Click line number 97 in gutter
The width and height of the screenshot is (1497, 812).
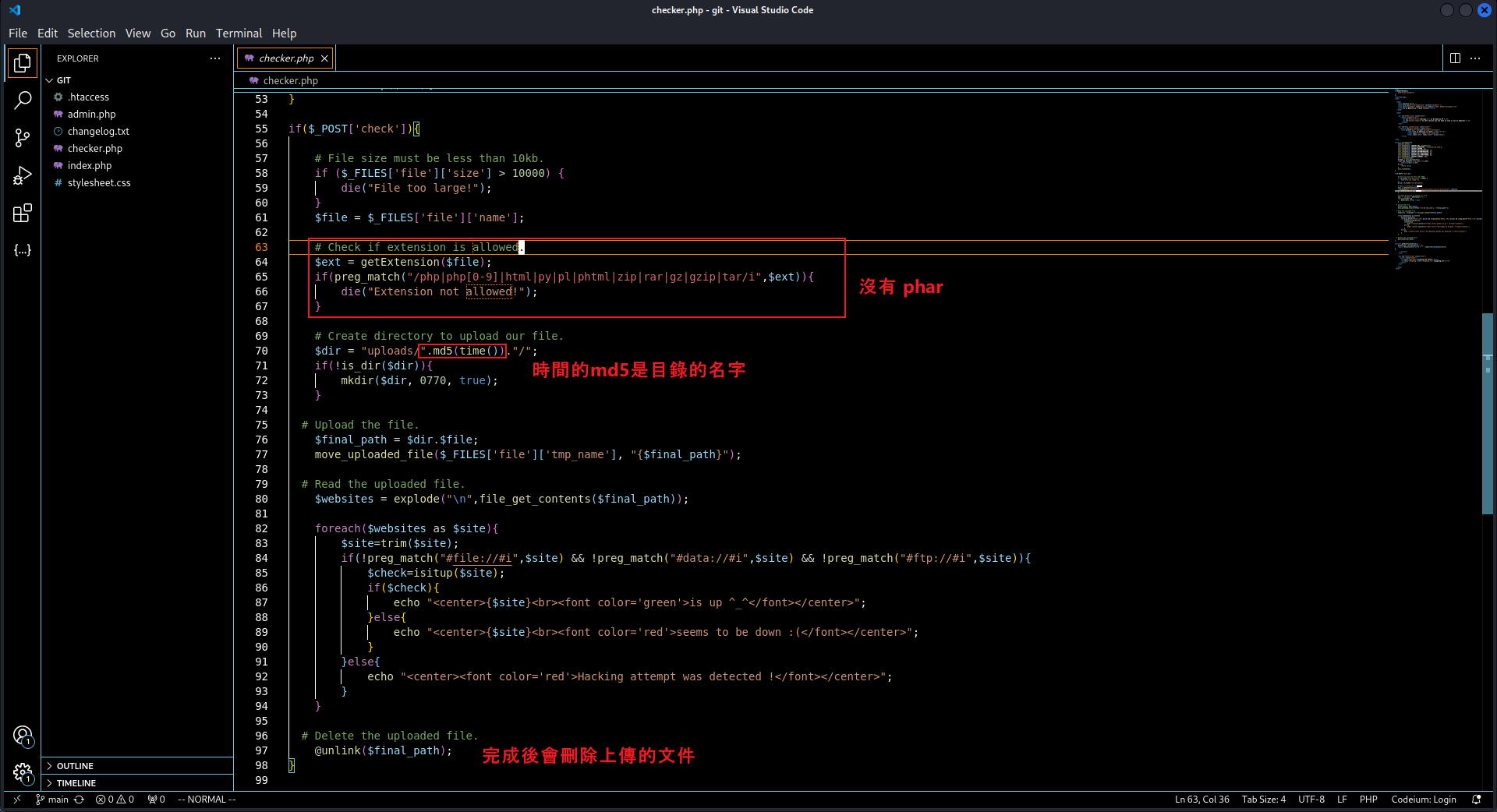click(261, 750)
